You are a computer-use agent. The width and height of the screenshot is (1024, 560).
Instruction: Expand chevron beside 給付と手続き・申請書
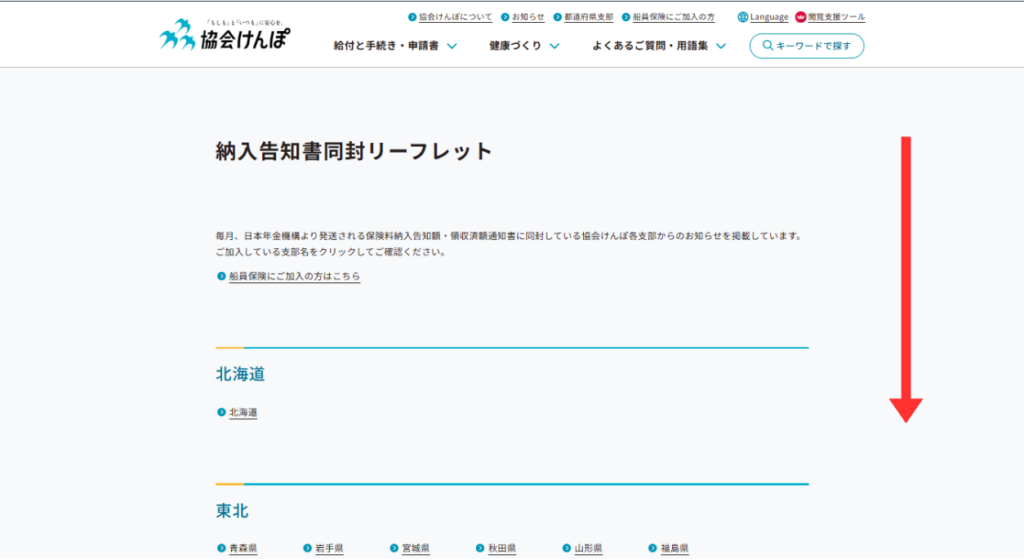coord(451,46)
